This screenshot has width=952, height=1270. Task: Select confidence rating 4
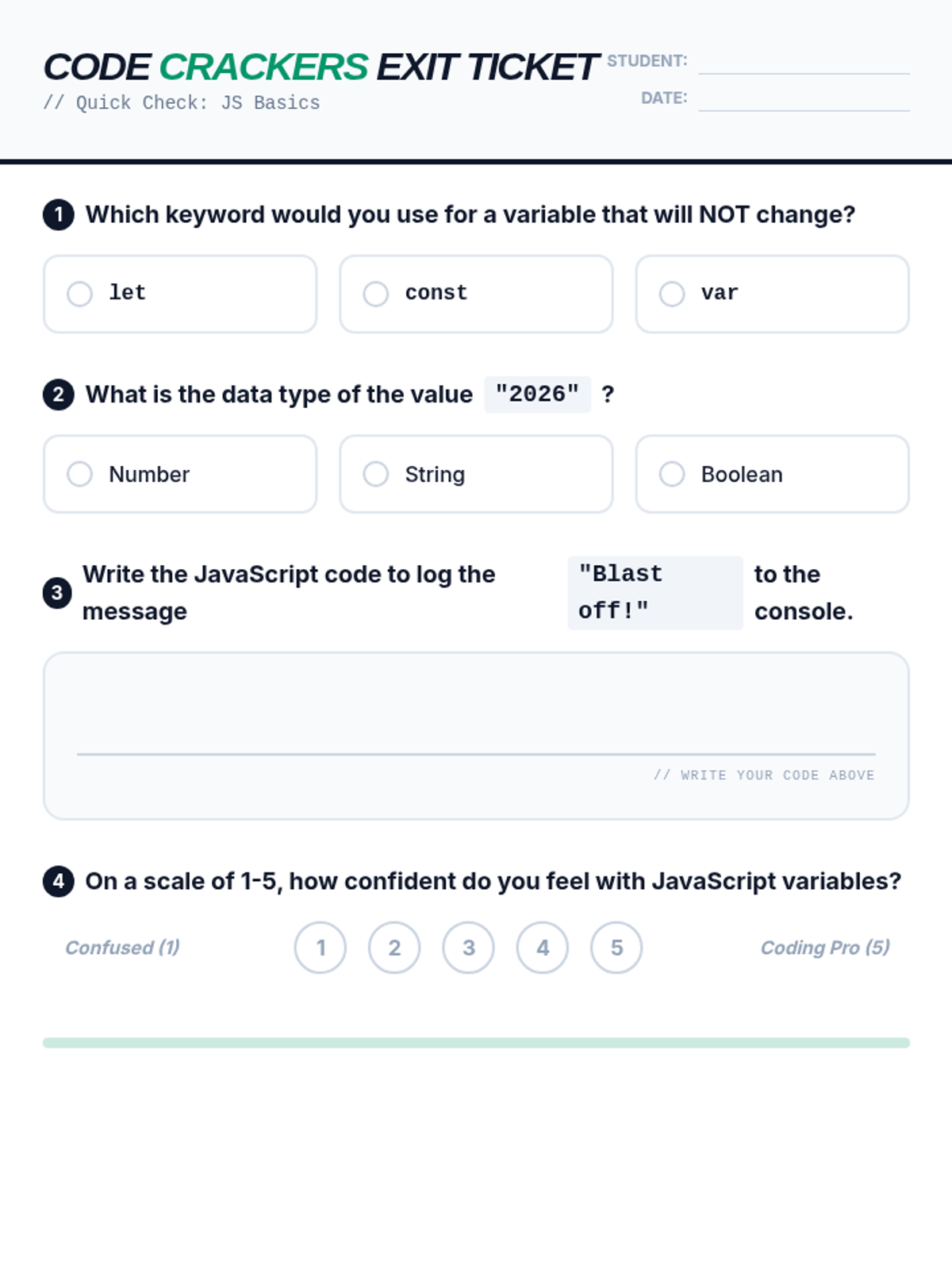543,948
